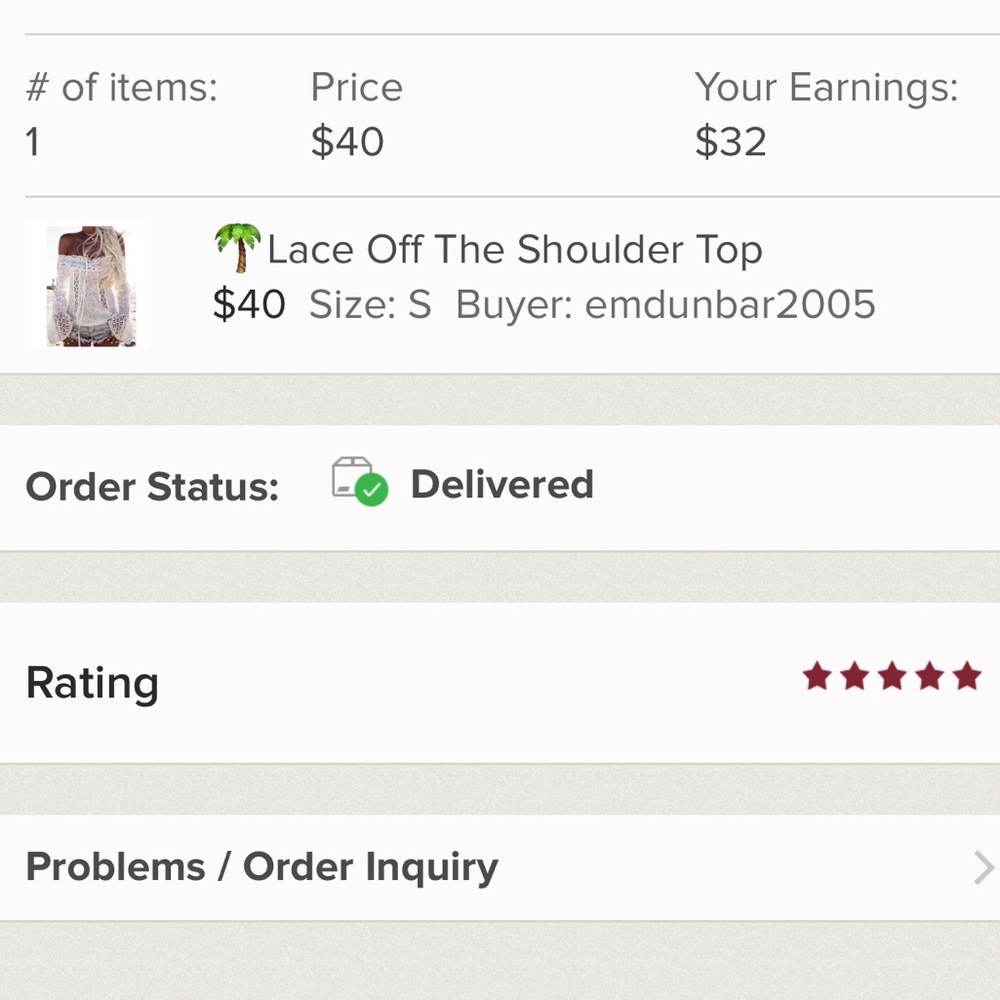Click the Order Status label
Image resolution: width=1000 pixels, height=1000 pixels.
152,487
